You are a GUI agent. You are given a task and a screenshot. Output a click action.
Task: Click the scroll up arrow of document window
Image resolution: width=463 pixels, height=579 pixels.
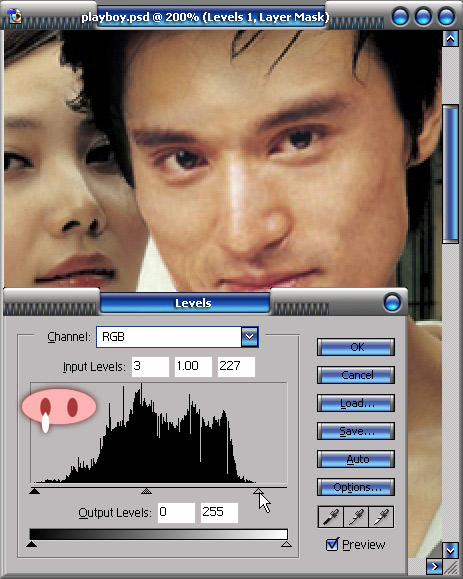[x=450, y=38]
